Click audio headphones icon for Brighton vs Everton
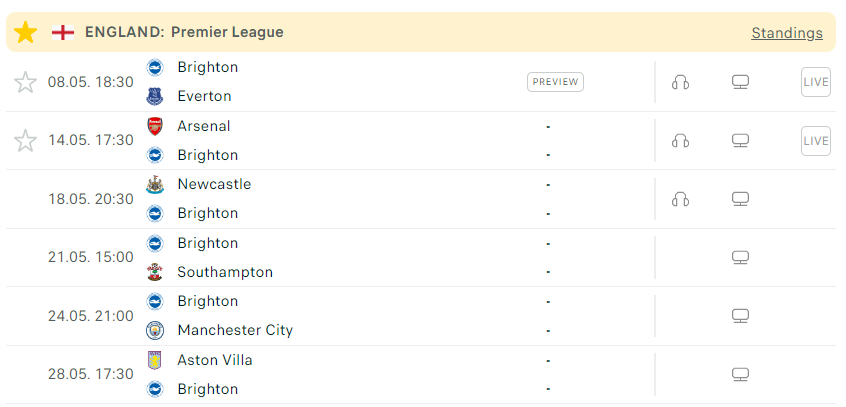Viewport: 846px width, 407px height. coord(680,82)
